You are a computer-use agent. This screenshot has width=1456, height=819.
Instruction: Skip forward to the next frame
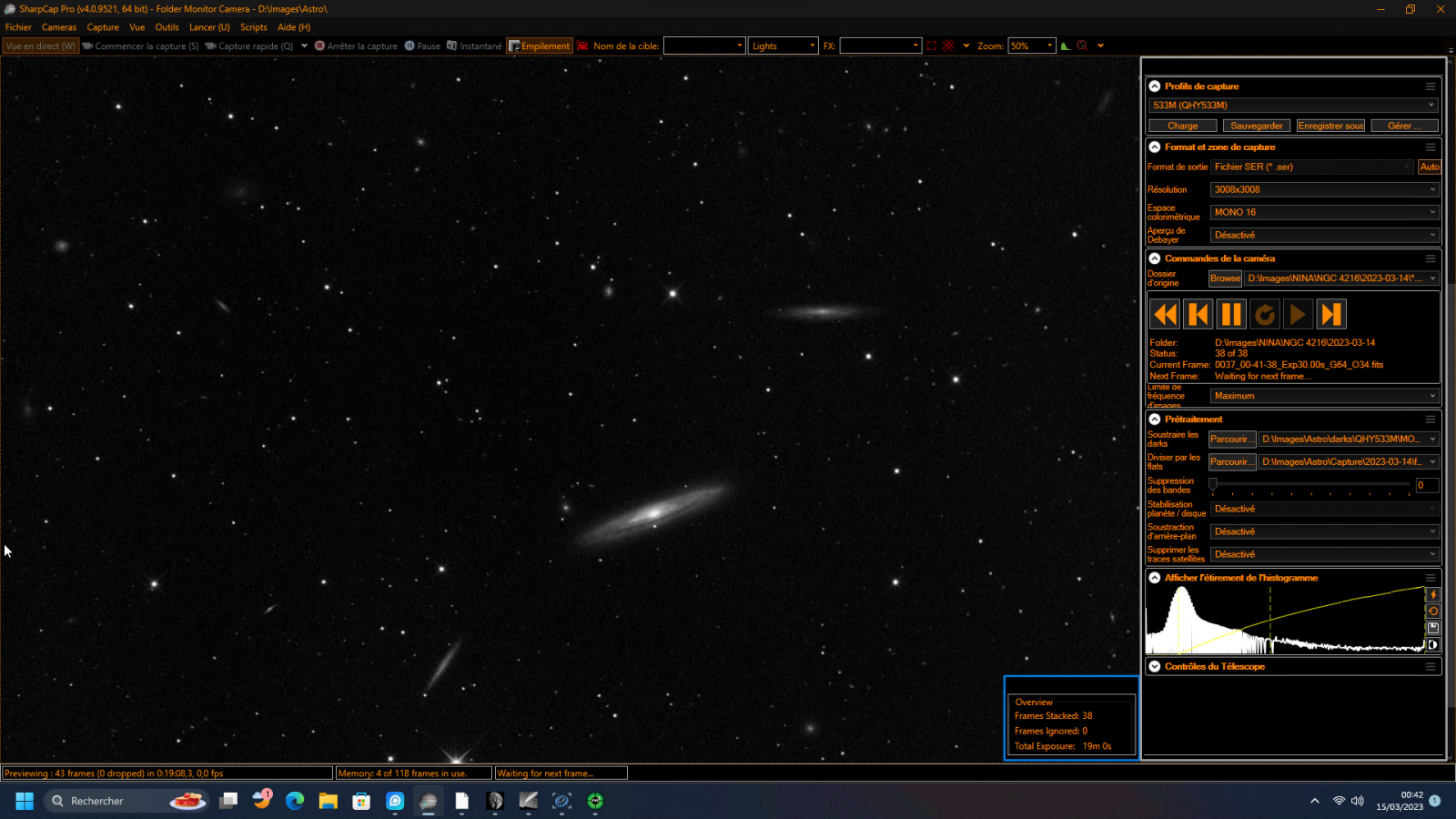point(1331,314)
